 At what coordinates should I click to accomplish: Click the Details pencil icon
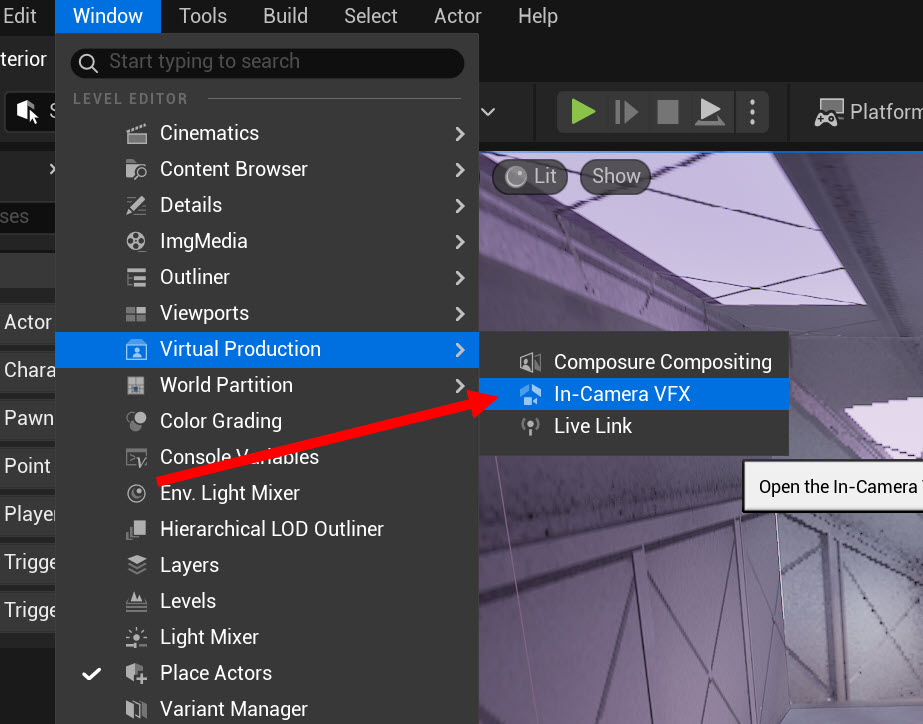coord(137,205)
